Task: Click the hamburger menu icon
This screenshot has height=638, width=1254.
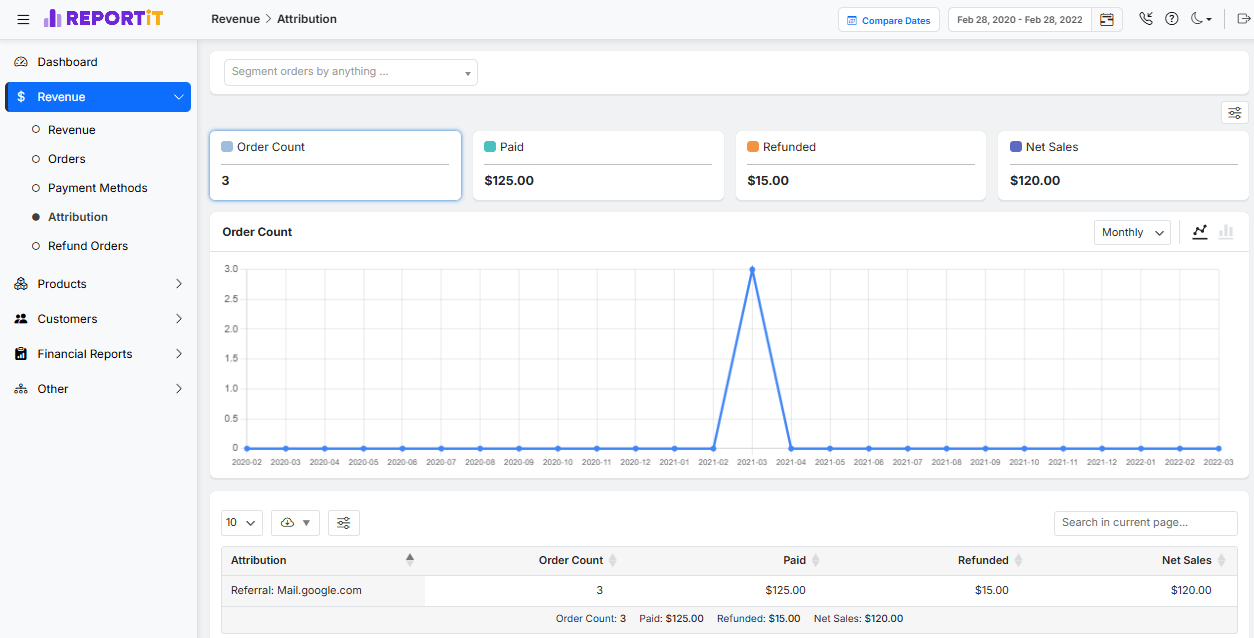Action: [23, 19]
